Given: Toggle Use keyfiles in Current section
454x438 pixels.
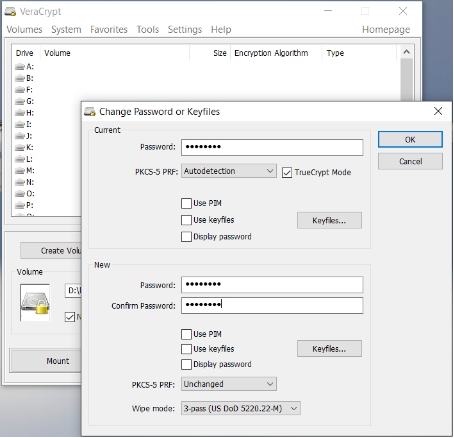Looking at the screenshot, I should (x=186, y=220).
